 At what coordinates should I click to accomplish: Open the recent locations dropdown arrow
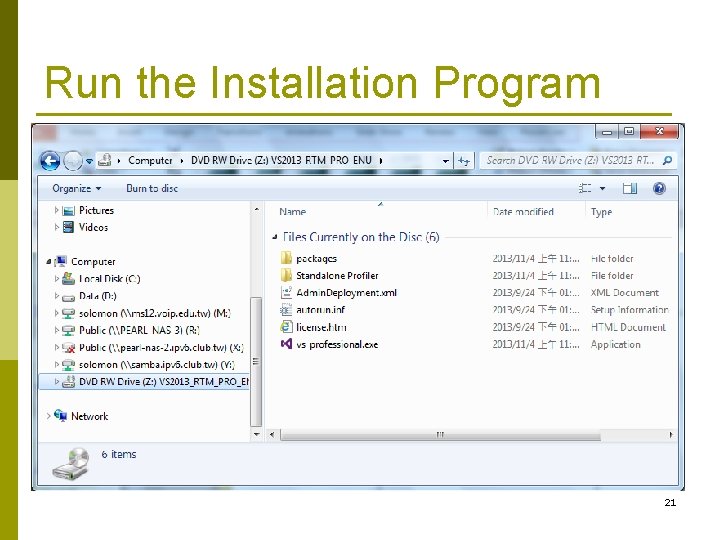pyautogui.click(x=89, y=161)
